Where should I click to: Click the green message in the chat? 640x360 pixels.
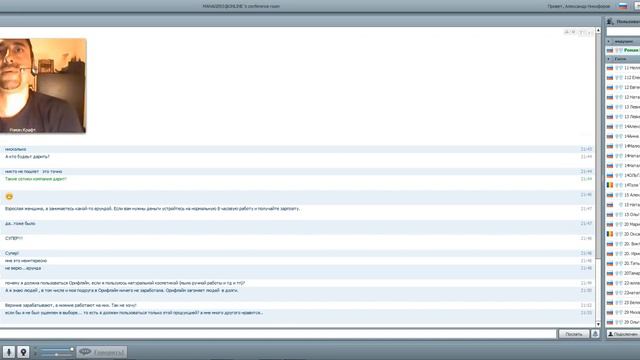point(36,179)
